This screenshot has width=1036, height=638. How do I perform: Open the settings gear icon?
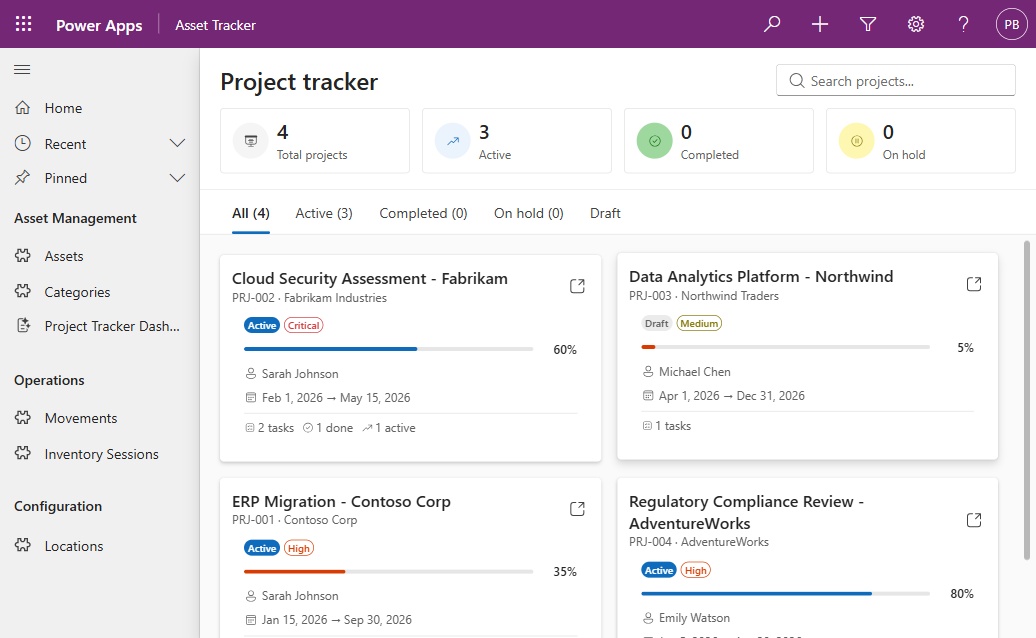pyautogui.click(x=916, y=24)
